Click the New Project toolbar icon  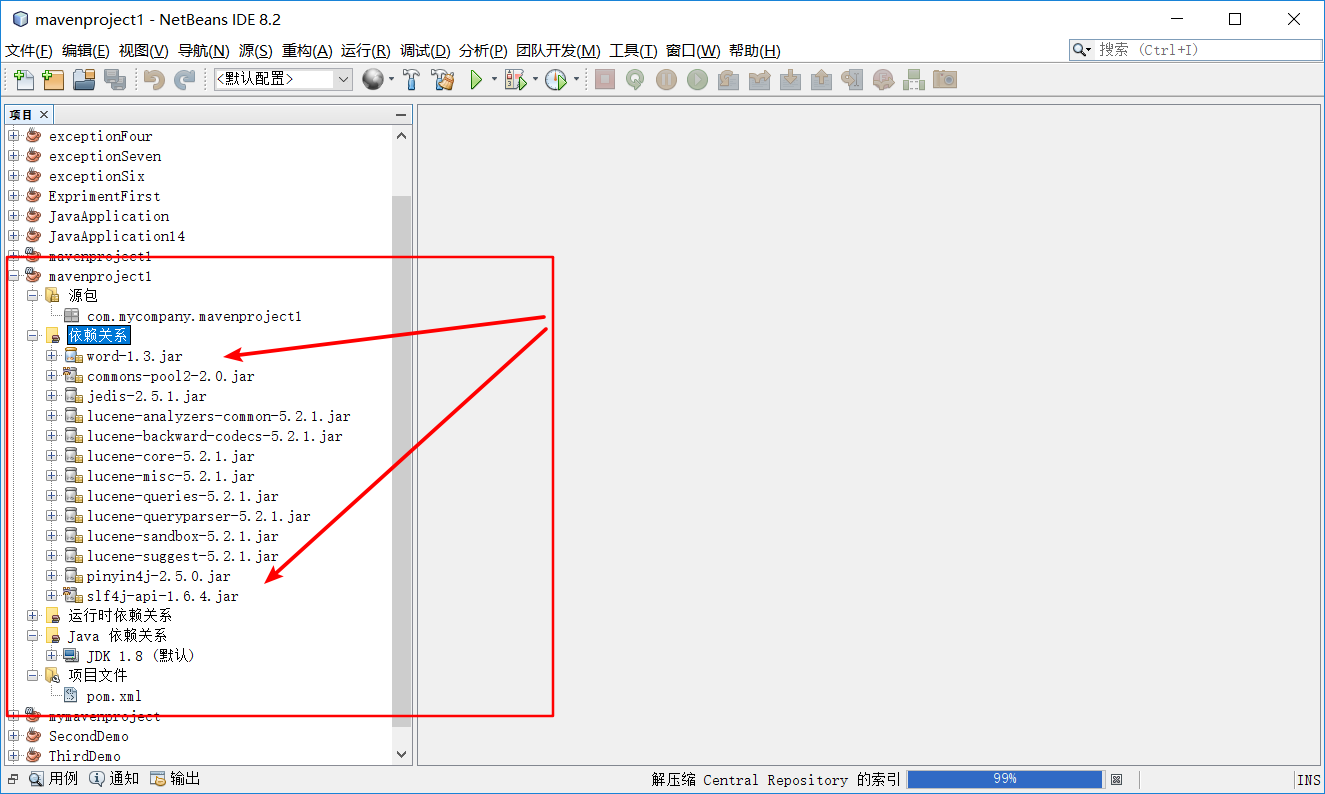(x=53, y=80)
